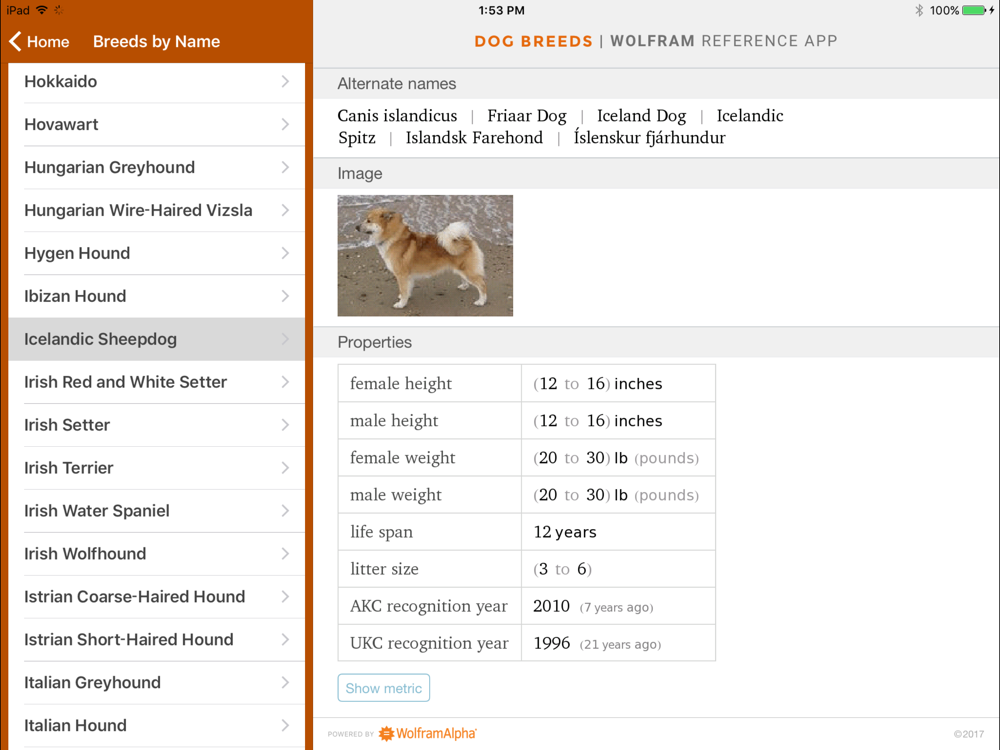Tap the Iceland Dog alternate name
The width and height of the screenshot is (1000, 750).
[x=642, y=115]
